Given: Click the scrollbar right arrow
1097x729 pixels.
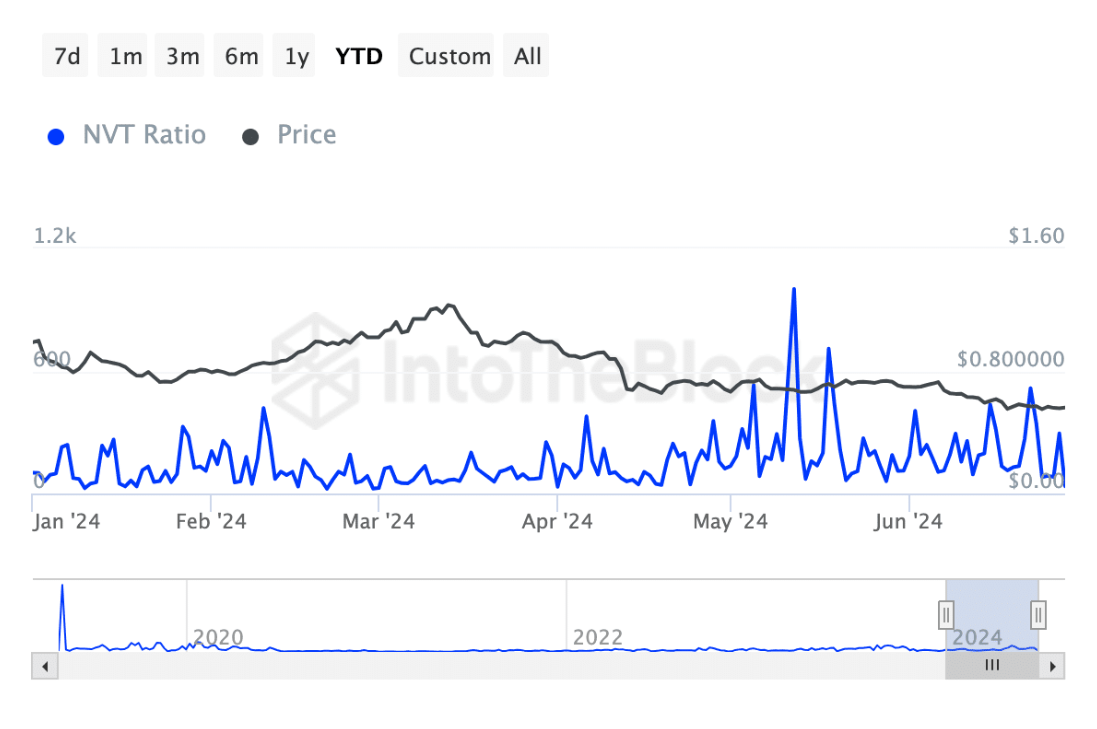Looking at the screenshot, I should pos(1054,666).
